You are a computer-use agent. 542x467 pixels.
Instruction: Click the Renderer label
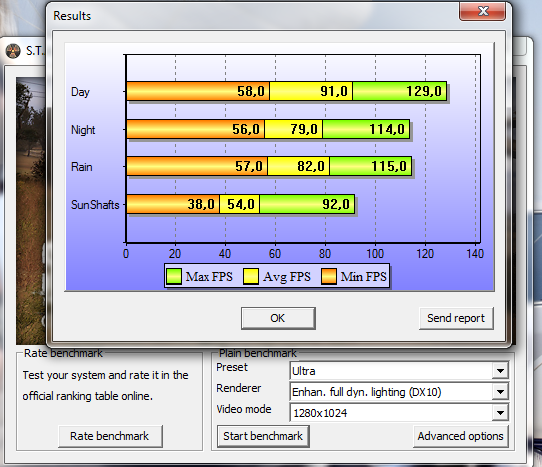(239, 388)
